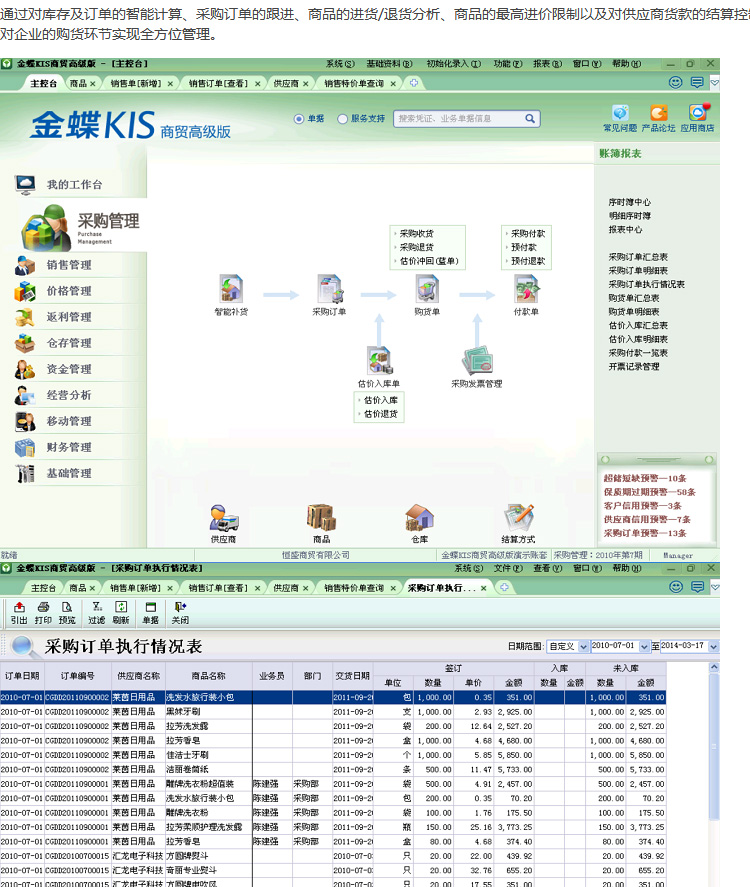This screenshot has width=750, height=887.
Task: Open the 付款单 flow icon
Action: tap(526, 289)
